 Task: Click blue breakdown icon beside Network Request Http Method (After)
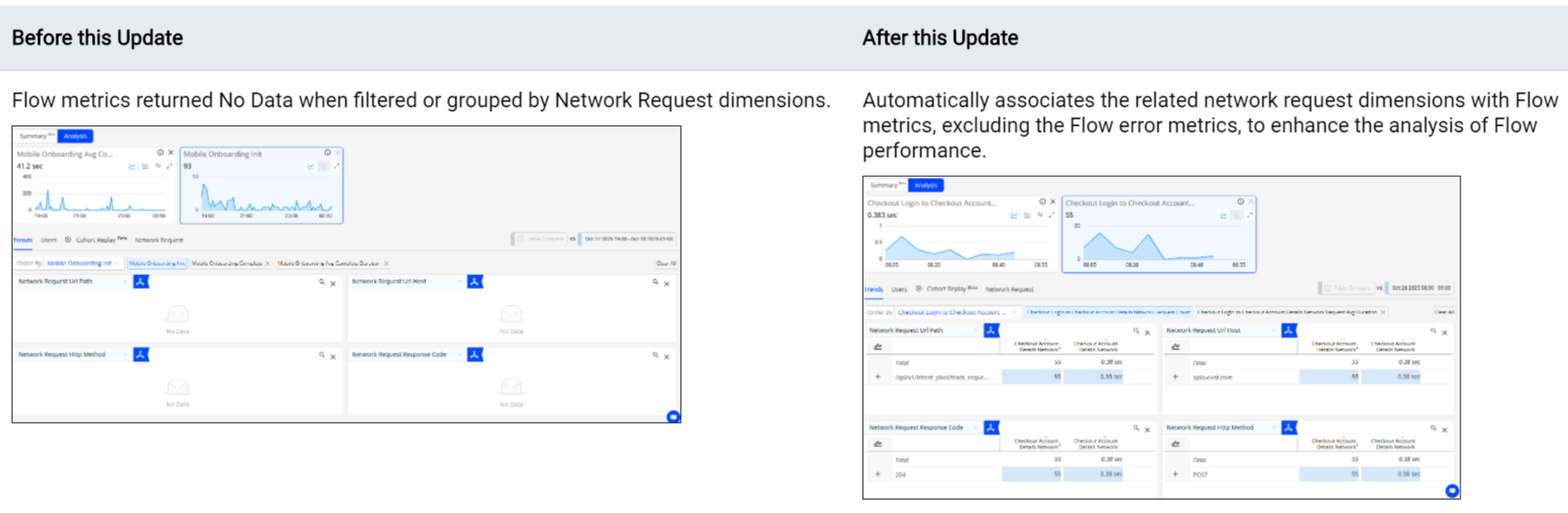coord(1289,428)
